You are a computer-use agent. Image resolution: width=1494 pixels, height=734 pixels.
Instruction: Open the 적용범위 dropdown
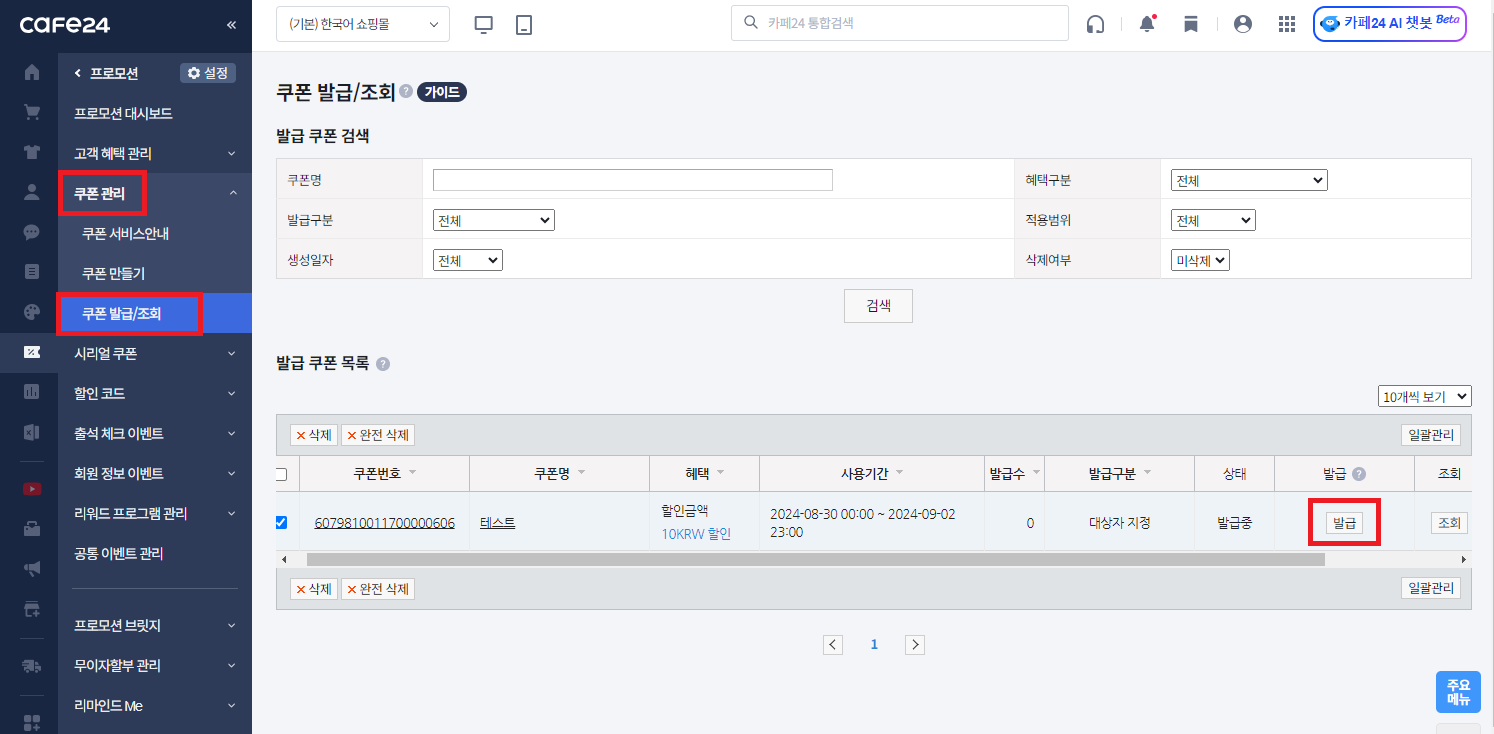tap(1213, 220)
